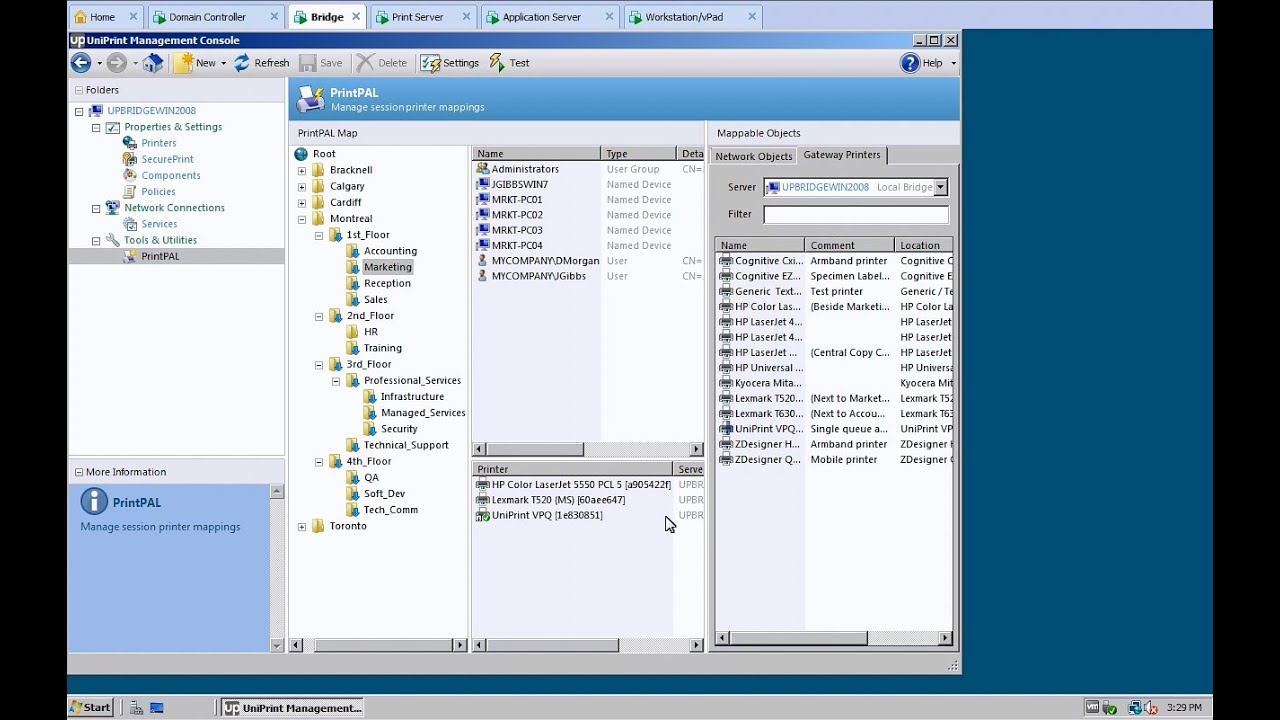Select the Accounting folder

(x=390, y=251)
